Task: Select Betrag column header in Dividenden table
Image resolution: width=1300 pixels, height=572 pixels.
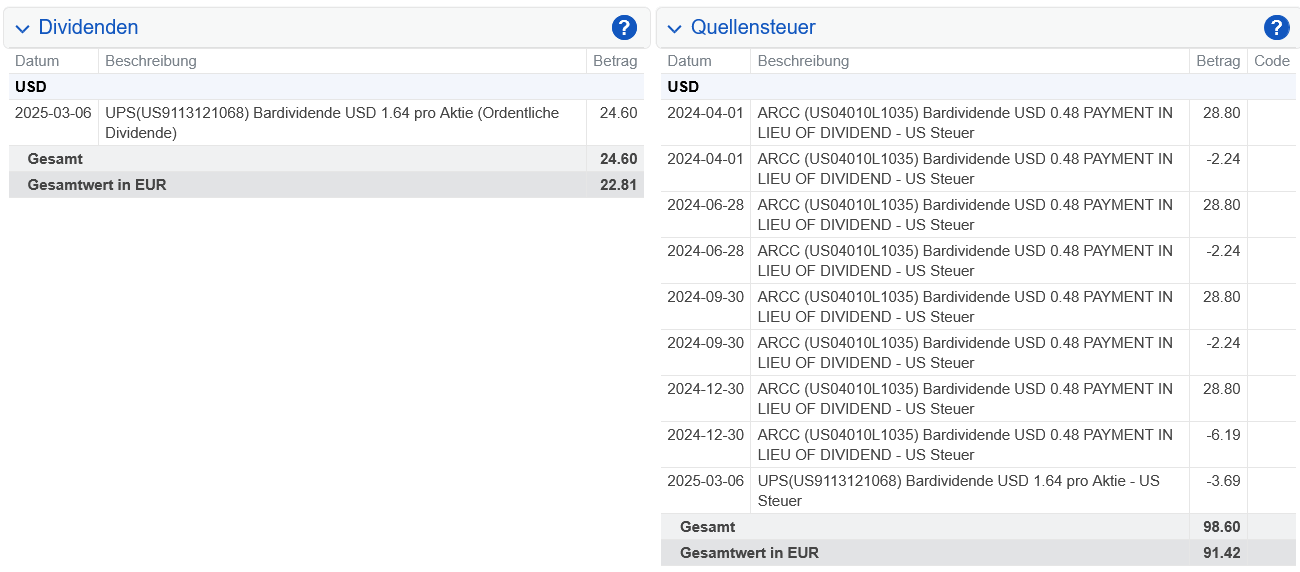Action: [615, 61]
